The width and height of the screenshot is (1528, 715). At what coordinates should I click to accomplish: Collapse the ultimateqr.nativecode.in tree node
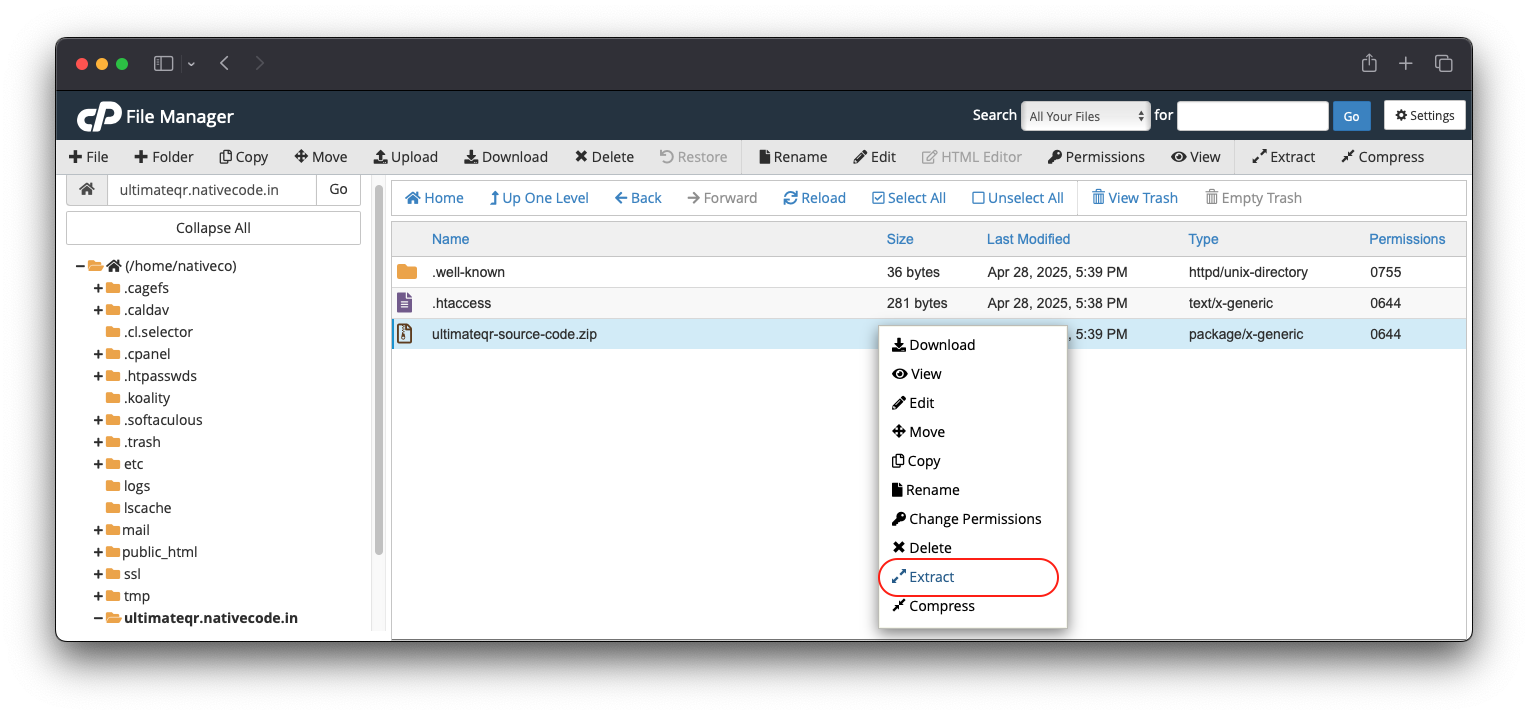tap(99, 618)
